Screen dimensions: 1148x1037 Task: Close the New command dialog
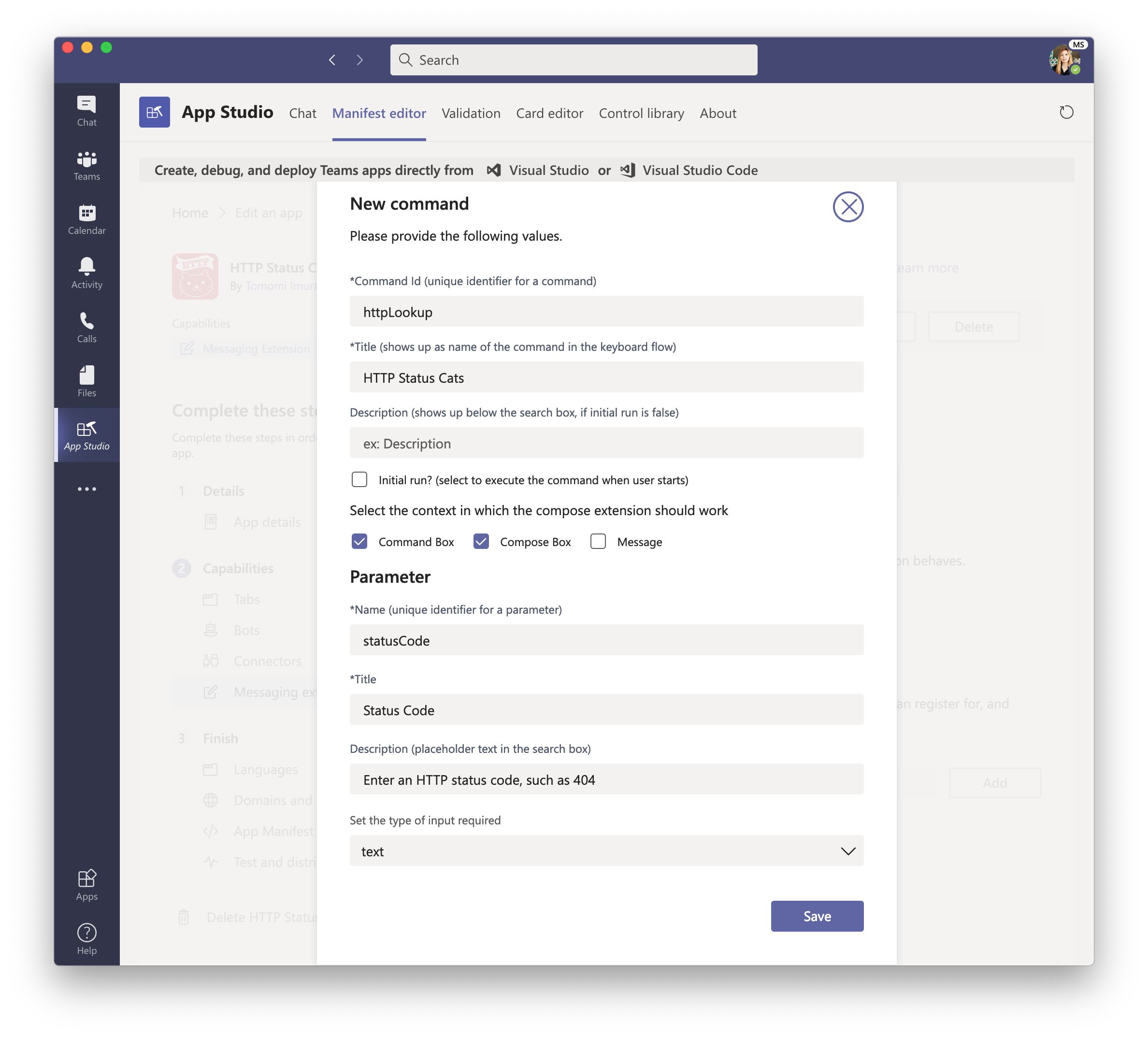(x=848, y=207)
